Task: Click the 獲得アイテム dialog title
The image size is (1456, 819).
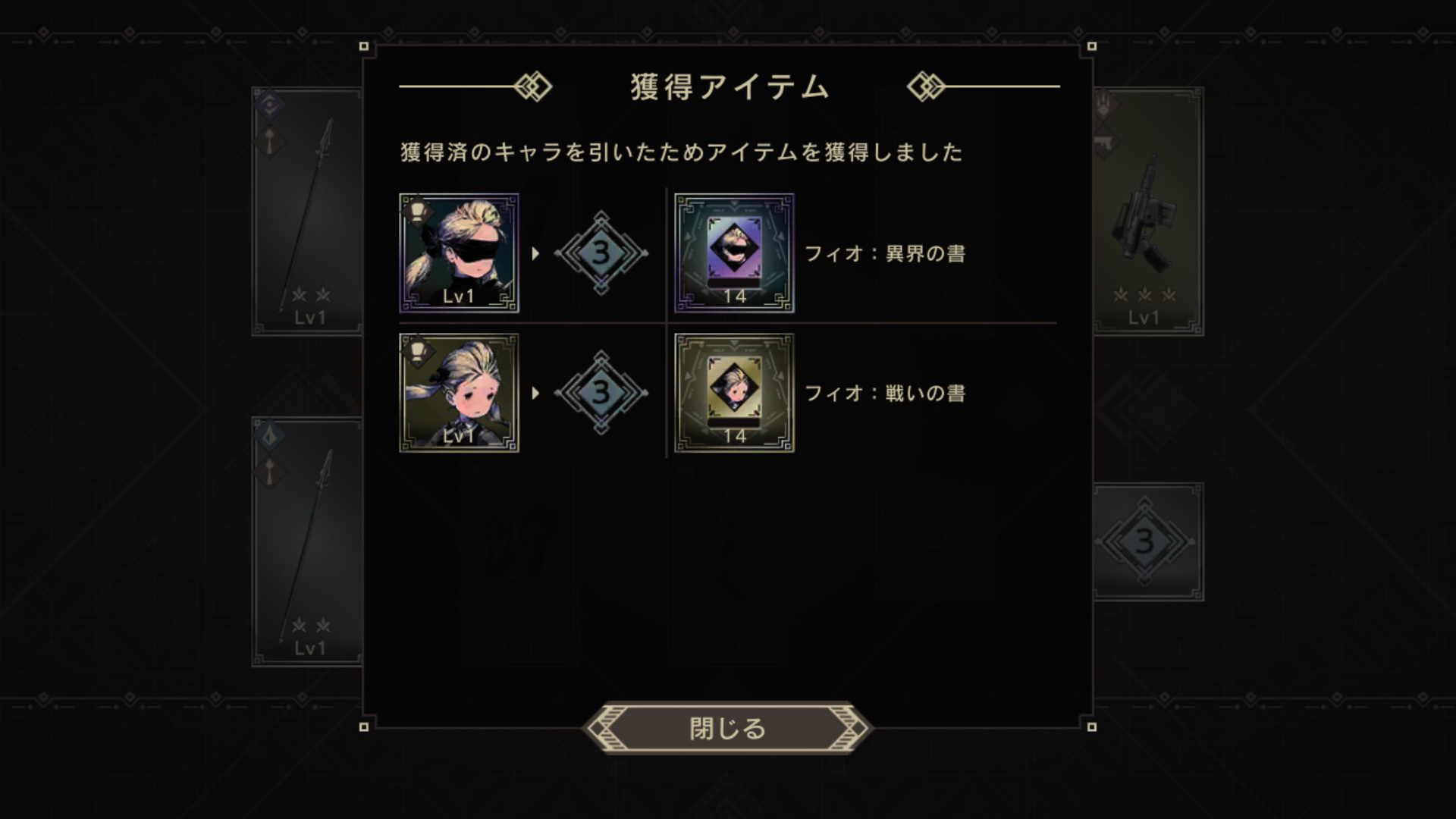Action: (x=730, y=87)
